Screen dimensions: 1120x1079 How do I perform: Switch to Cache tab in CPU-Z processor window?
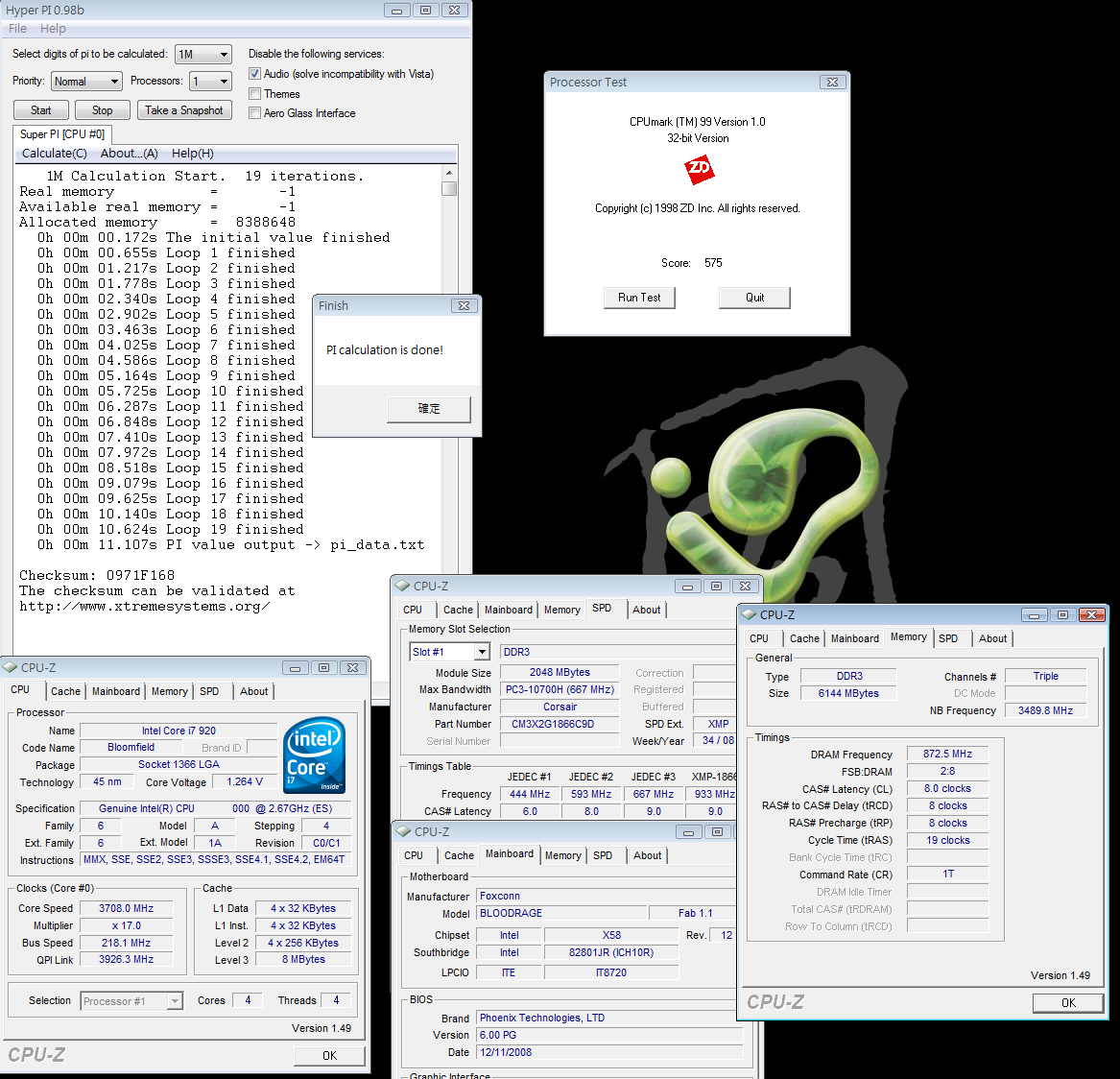pyautogui.click(x=65, y=691)
